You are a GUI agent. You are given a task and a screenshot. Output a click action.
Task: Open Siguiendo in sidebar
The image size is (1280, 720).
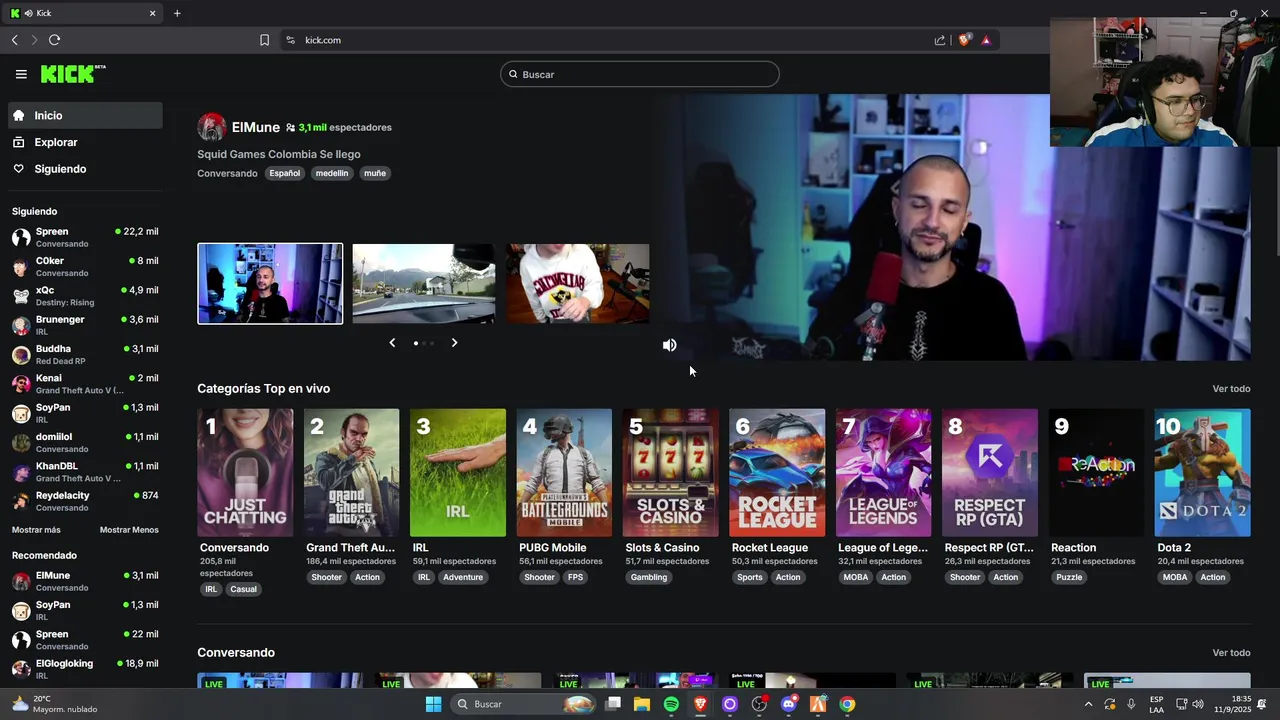pyautogui.click(x=85, y=169)
